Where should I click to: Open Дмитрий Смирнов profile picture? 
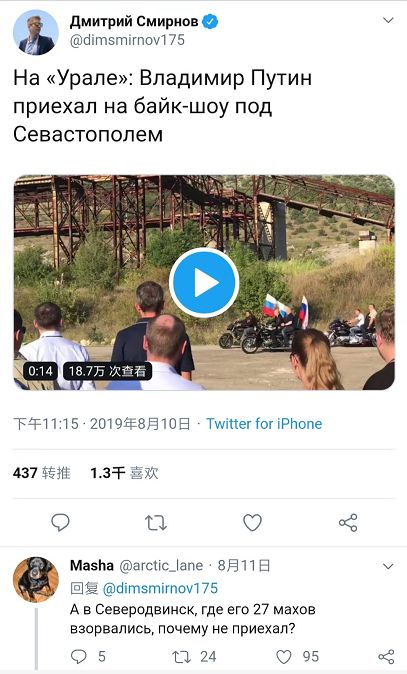pos(35,32)
